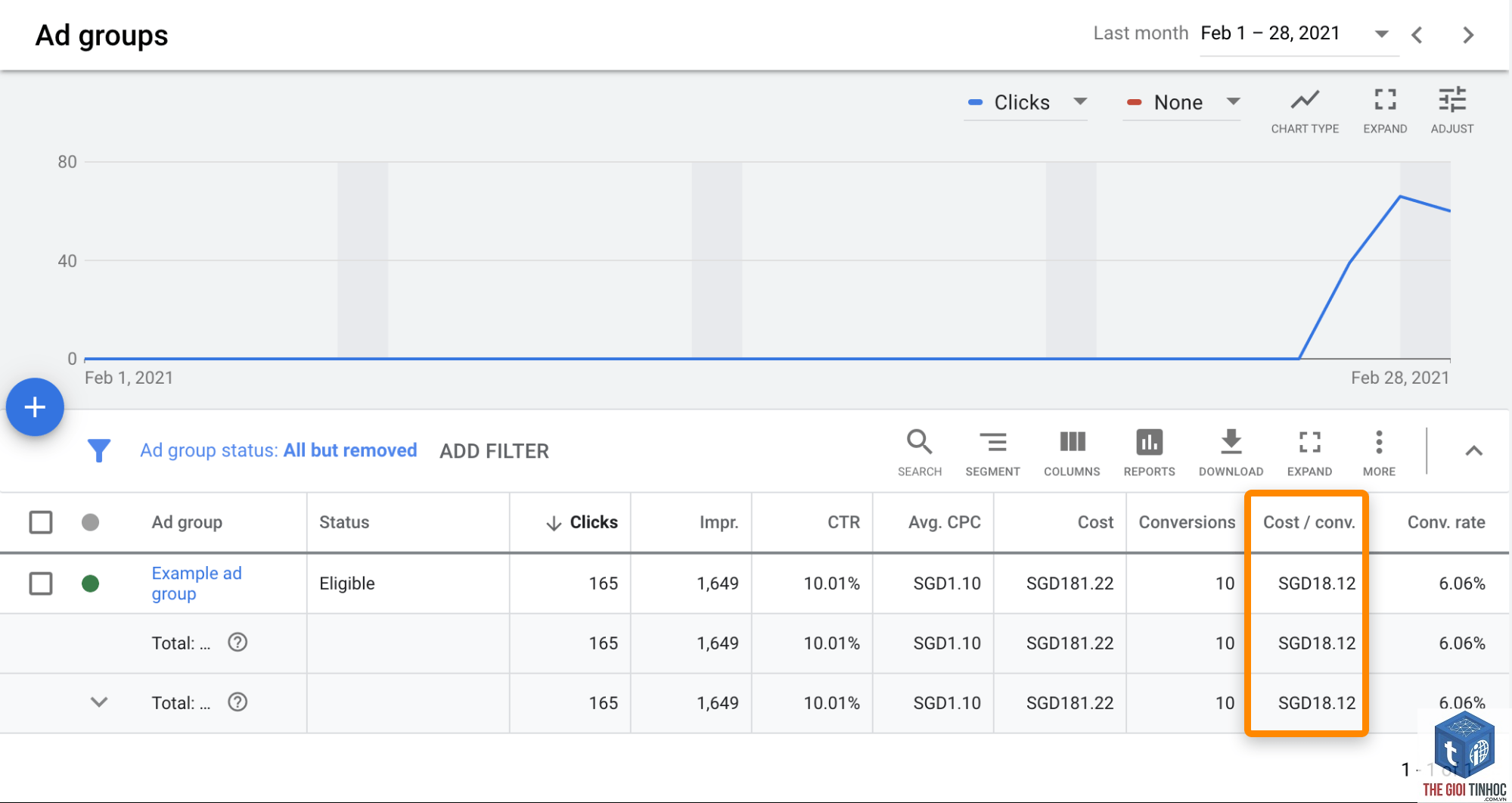Edit the Ad group status filter
The image size is (1512, 803).
[278, 450]
